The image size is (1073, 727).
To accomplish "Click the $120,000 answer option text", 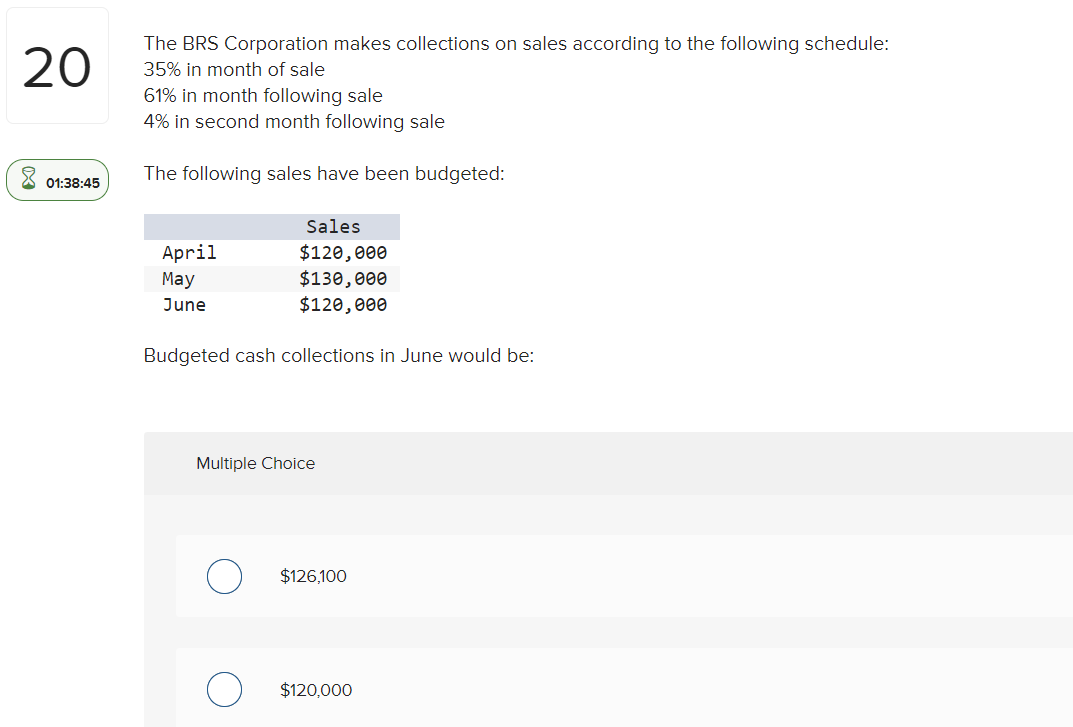I will point(316,689).
